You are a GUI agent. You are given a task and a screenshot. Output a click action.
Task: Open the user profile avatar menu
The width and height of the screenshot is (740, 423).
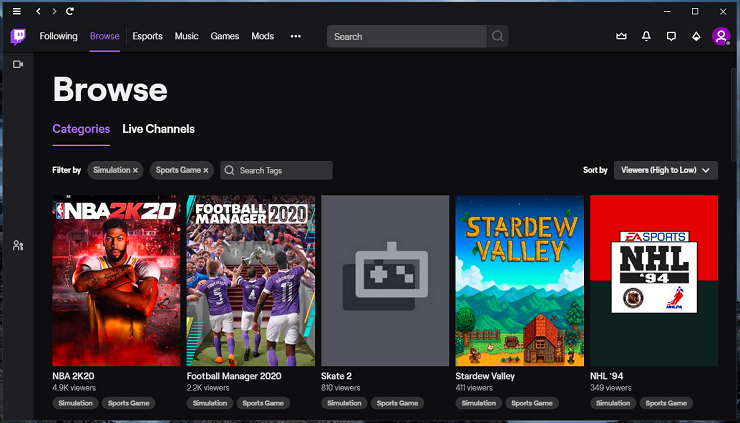[x=721, y=36]
